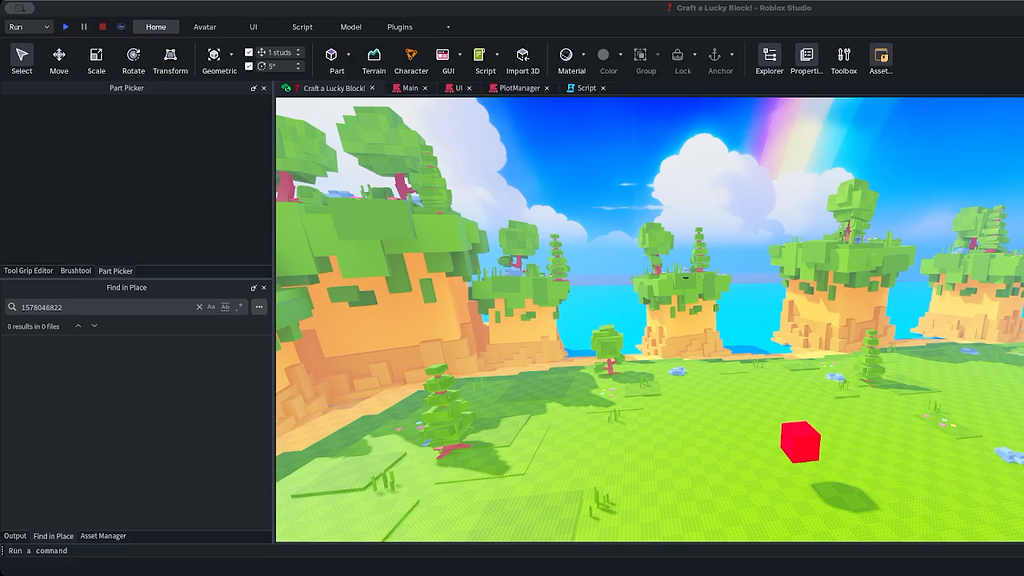Click the gray Color swatch
The image size is (1024, 576).
[603, 55]
